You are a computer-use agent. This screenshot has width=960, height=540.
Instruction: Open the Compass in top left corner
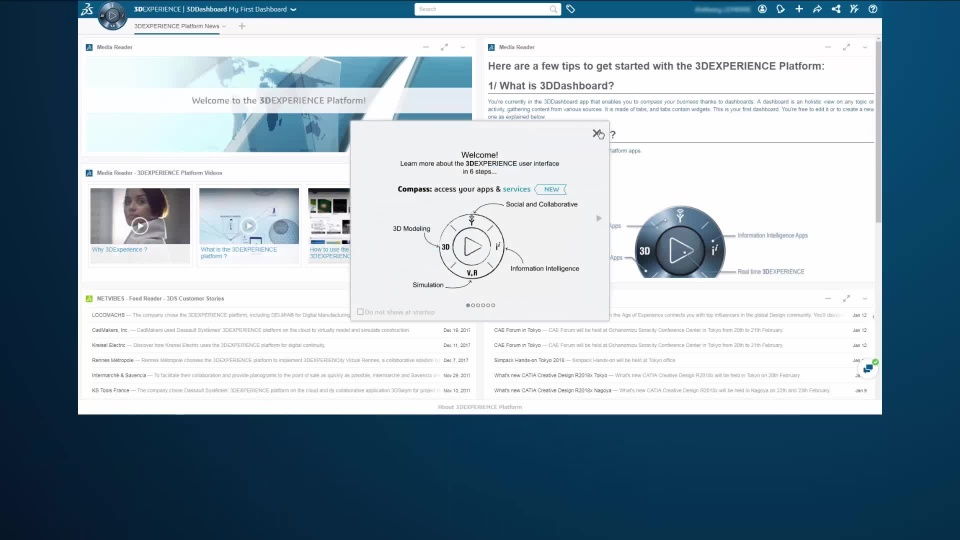click(112, 15)
